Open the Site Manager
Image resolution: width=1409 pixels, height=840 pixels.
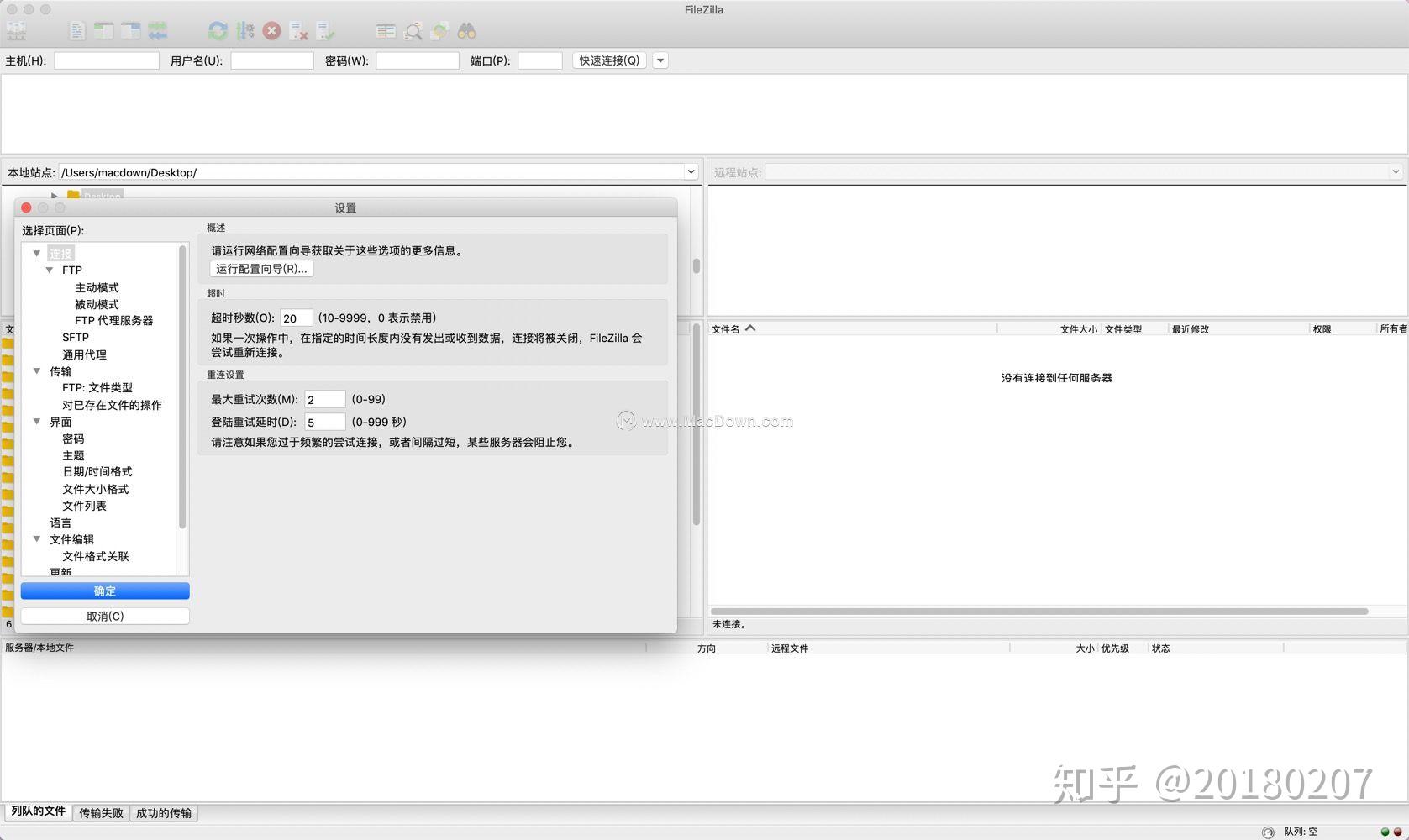(x=17, y=30)
